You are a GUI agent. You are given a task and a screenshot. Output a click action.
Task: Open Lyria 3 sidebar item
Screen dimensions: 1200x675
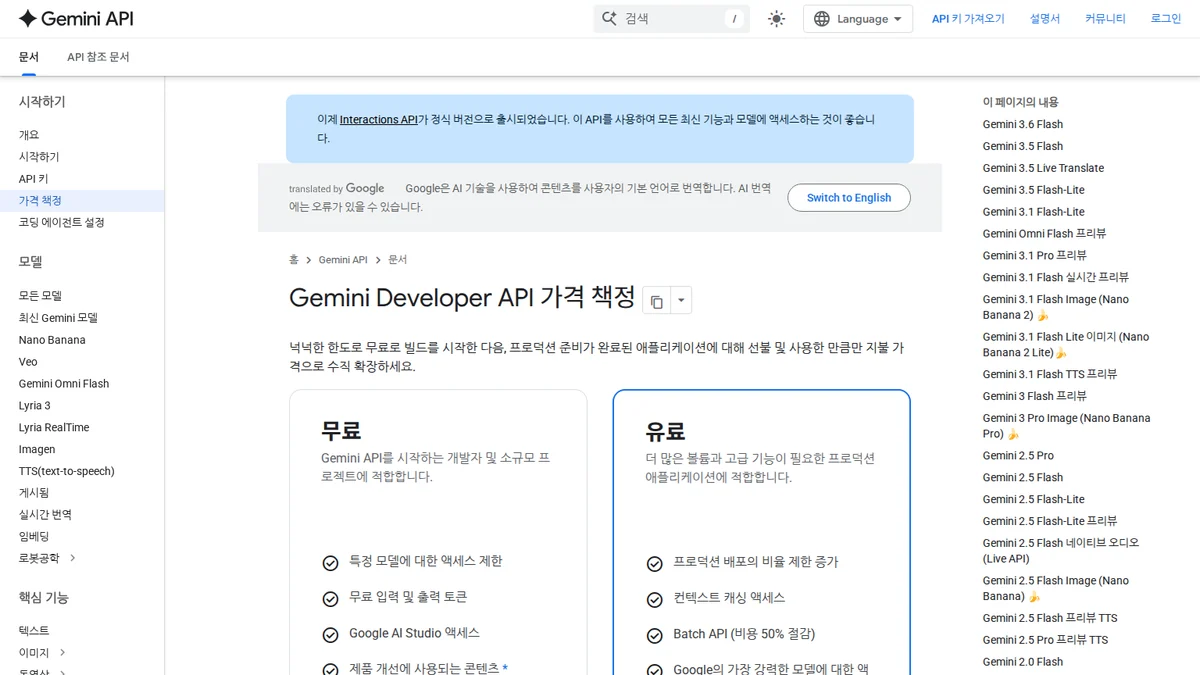pyautogui.click(x=34, y=406)
